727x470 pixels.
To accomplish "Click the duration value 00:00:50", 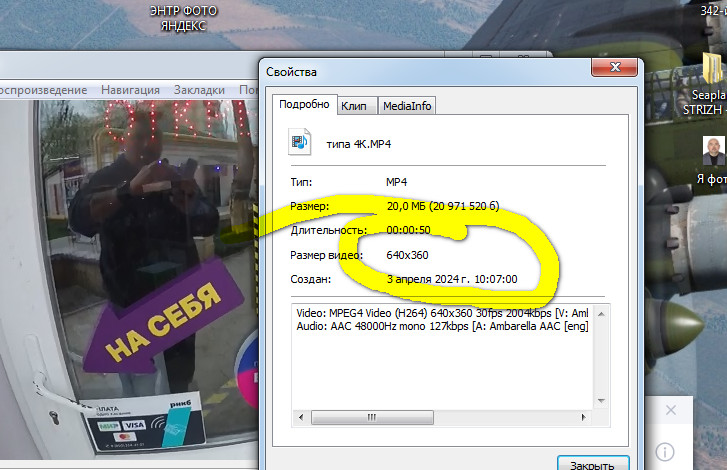I will pos(408,230).
